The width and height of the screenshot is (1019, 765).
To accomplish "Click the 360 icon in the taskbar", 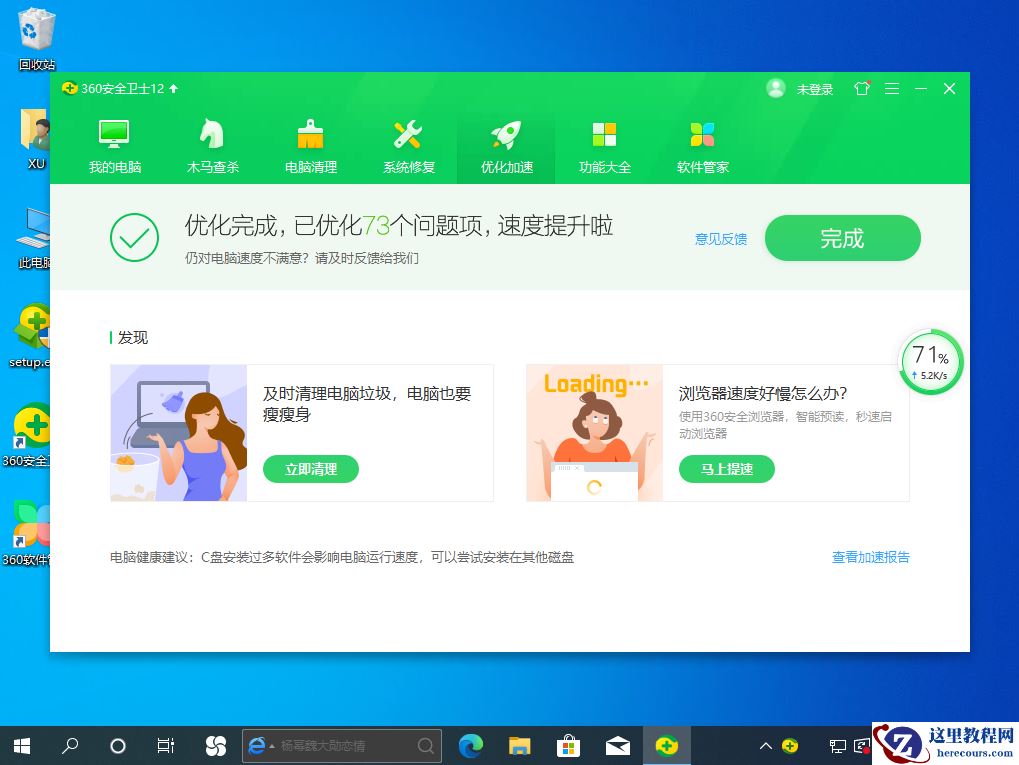I will 667,745.
